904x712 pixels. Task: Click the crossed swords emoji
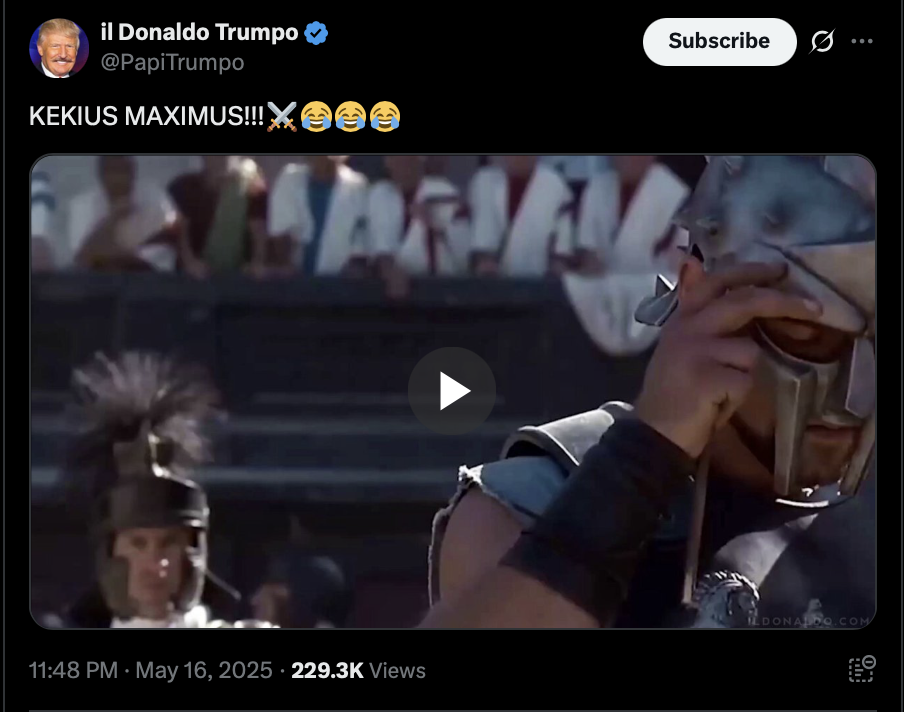[282, 116]
